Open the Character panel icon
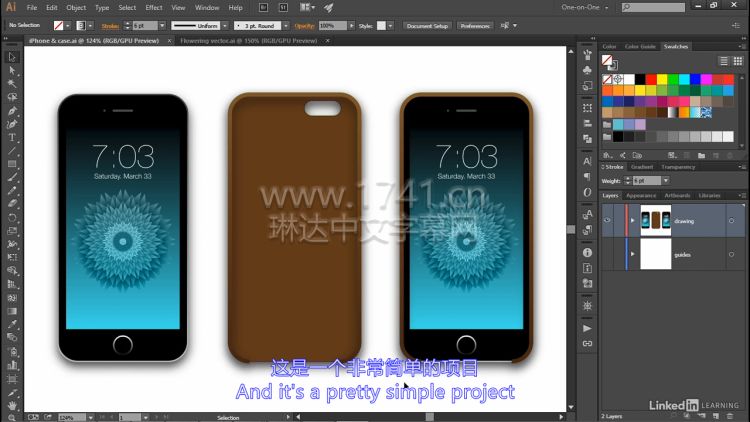 point(587,161)
